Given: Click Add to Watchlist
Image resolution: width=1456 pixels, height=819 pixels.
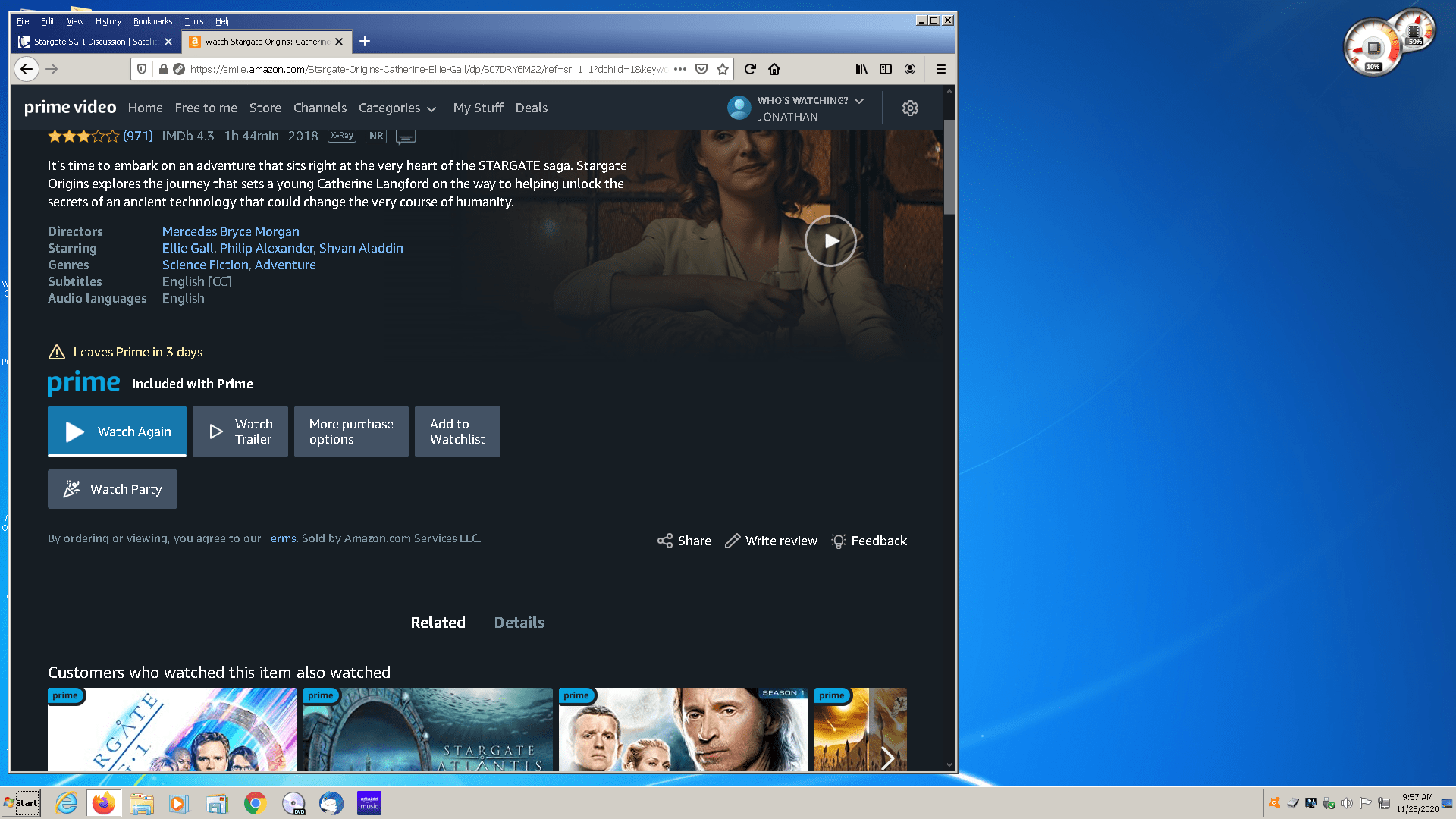Looking at the screenshot, I should [457, 431].
